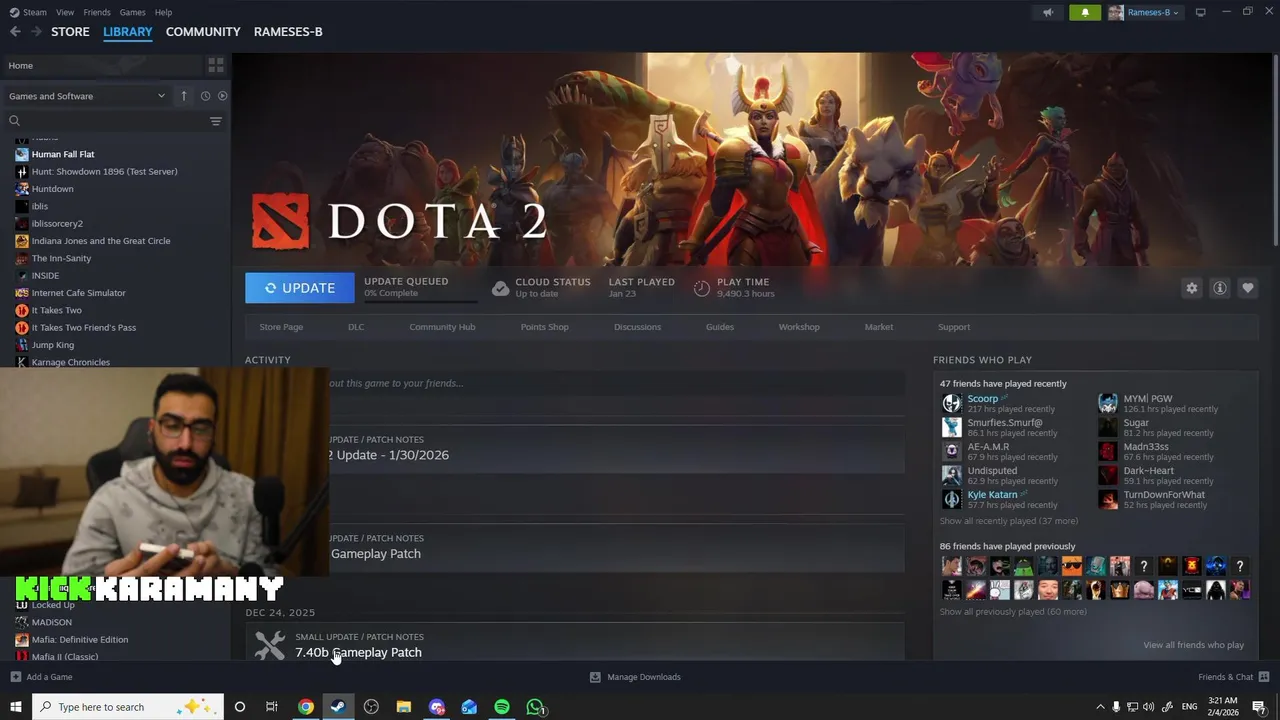Click Add a Game plus icon

coord(15,677)
